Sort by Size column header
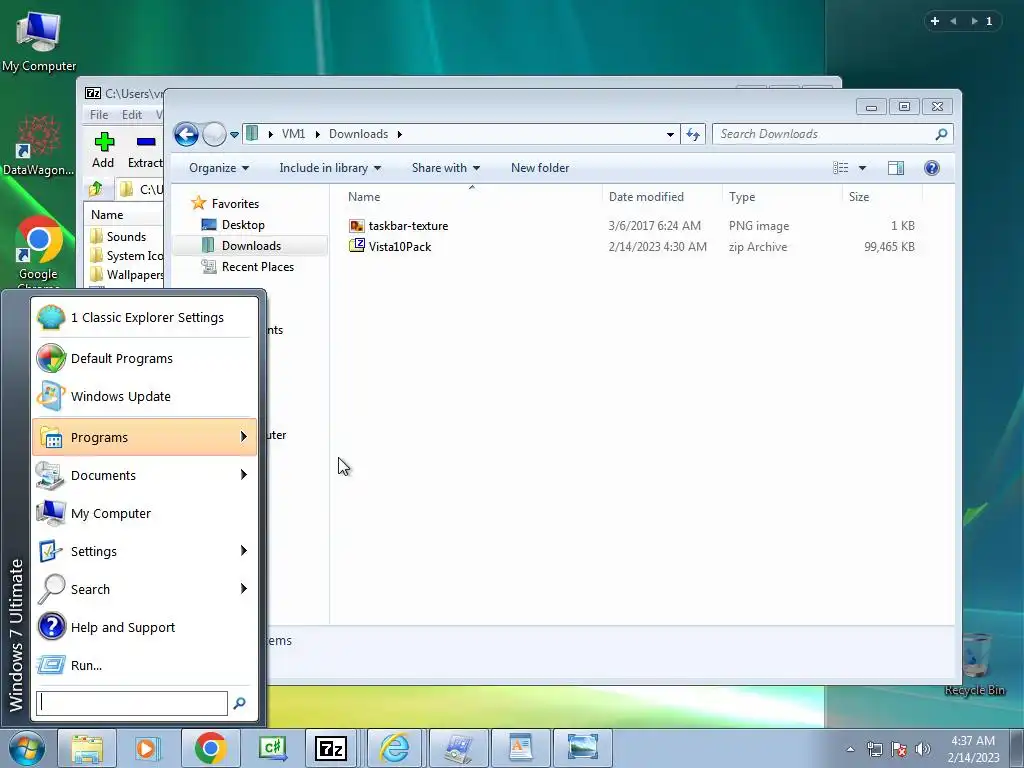The height and width of the screenshot is (768, 1024). [x=882, y=197]
